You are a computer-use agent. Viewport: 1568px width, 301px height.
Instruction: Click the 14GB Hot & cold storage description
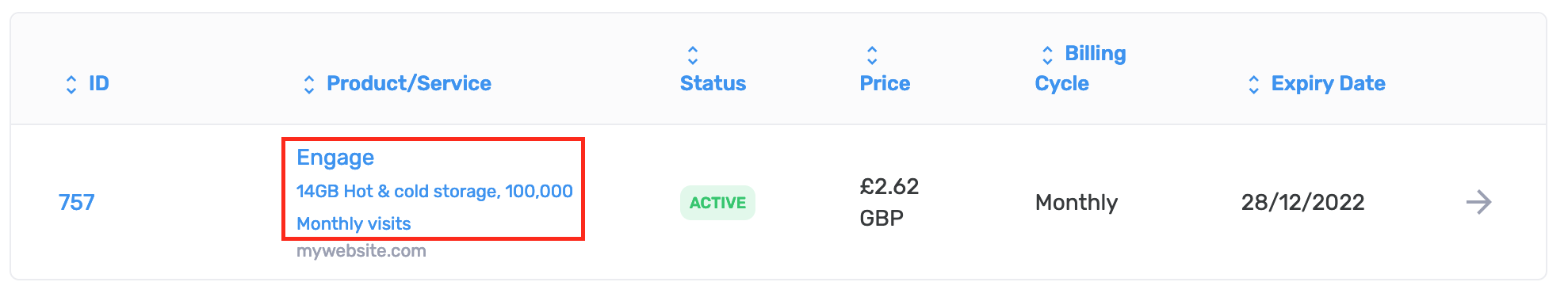[x=434, y=208]
